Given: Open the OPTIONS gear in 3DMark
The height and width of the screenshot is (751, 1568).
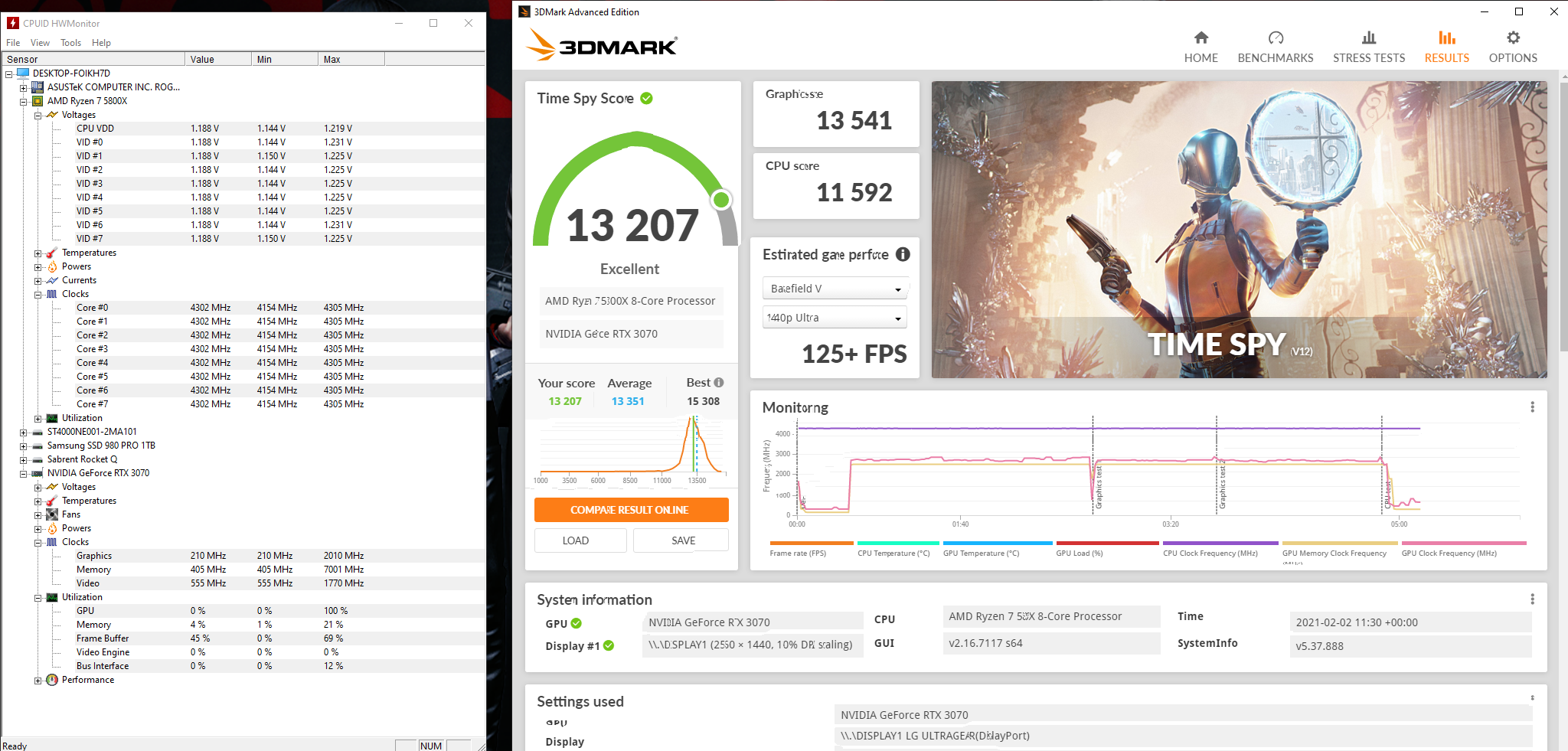Looking at the screenshot, I should coord(1513,38).
